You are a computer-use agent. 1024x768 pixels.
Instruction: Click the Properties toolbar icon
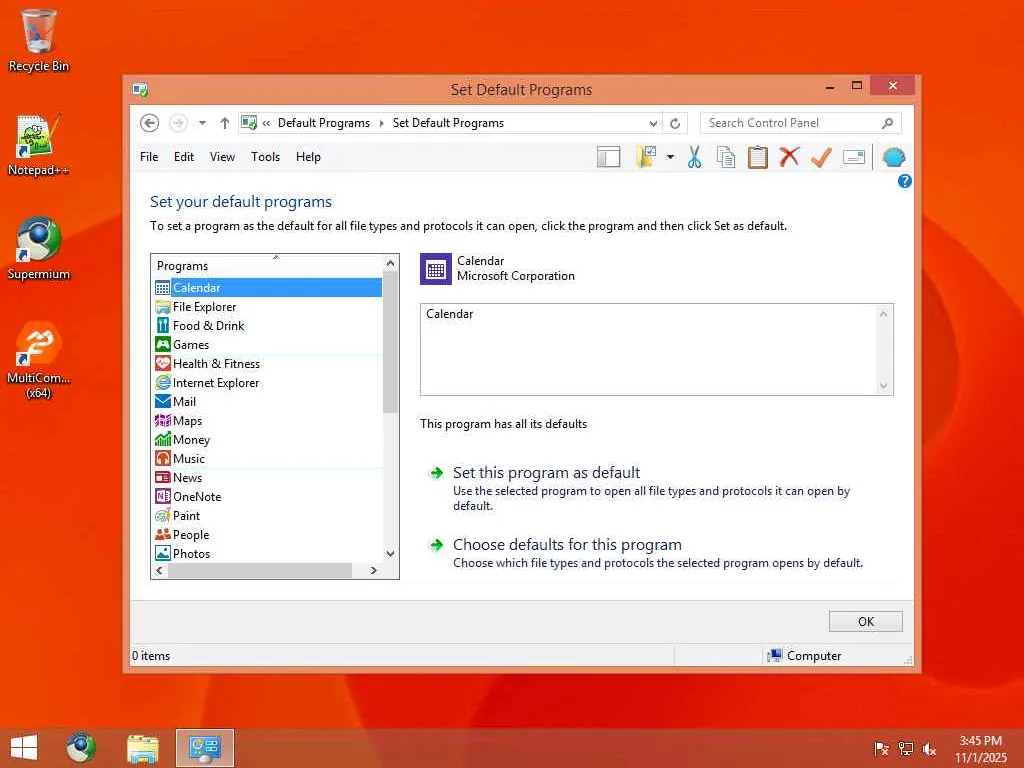tap(854, 157)
